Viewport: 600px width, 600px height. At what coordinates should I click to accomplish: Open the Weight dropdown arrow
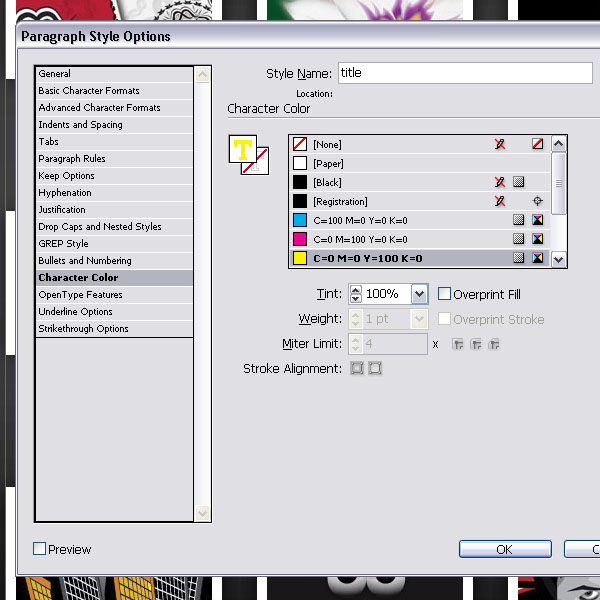tap(420, 319)
